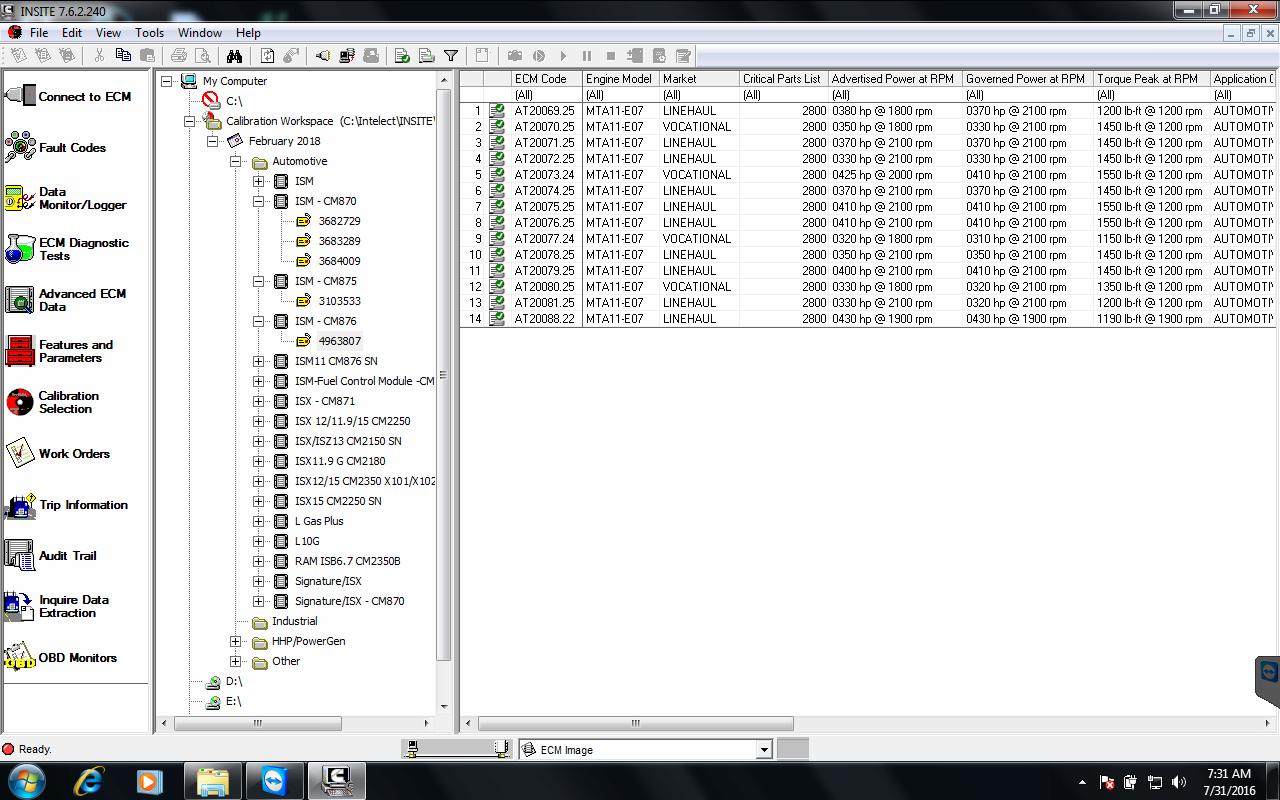Select calibration 4963807 in tree
This screenshot has width=1280, height=800.
[339, 341]
